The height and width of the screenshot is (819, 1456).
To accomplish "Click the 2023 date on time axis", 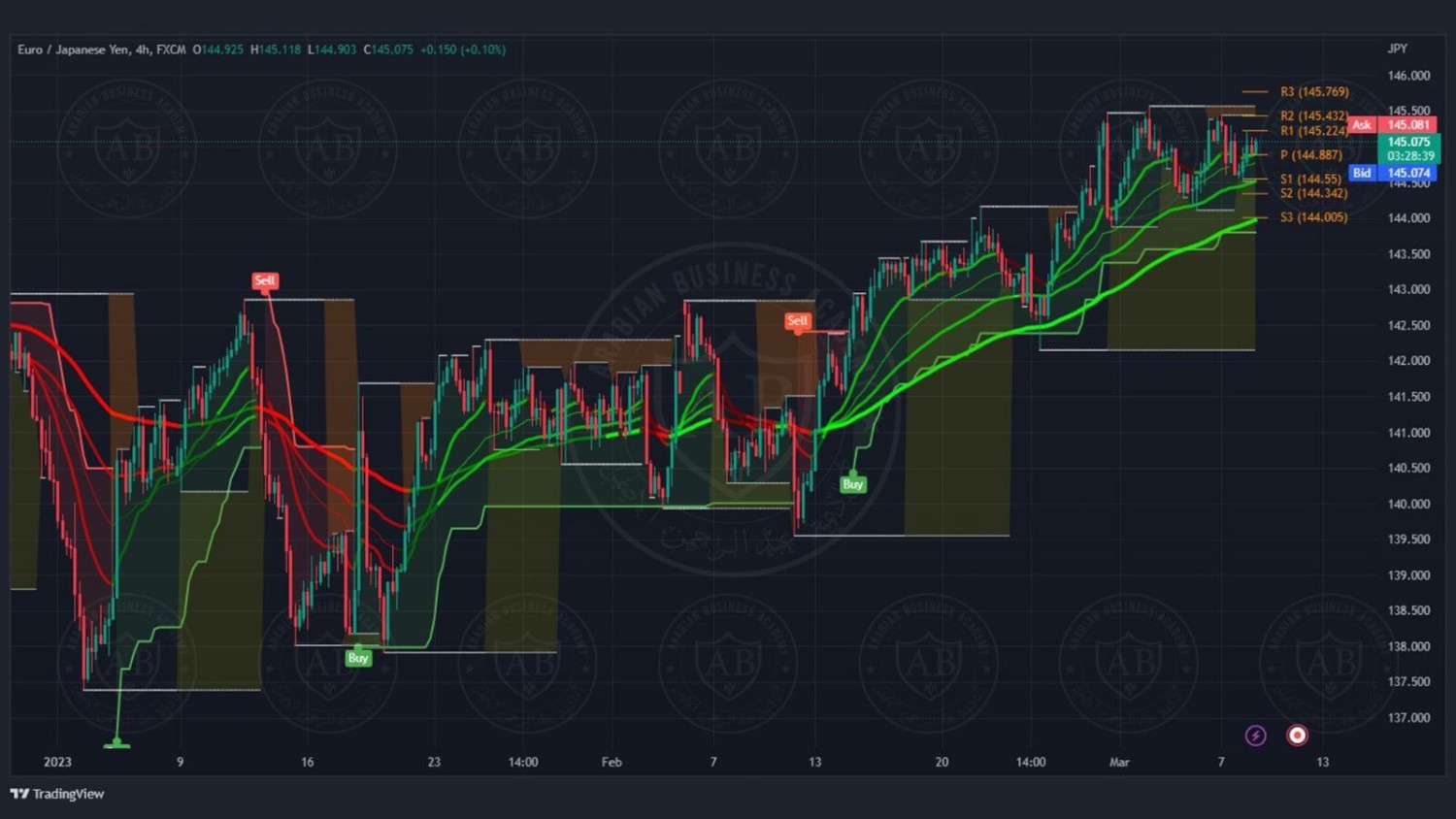I will coord(57,762).
